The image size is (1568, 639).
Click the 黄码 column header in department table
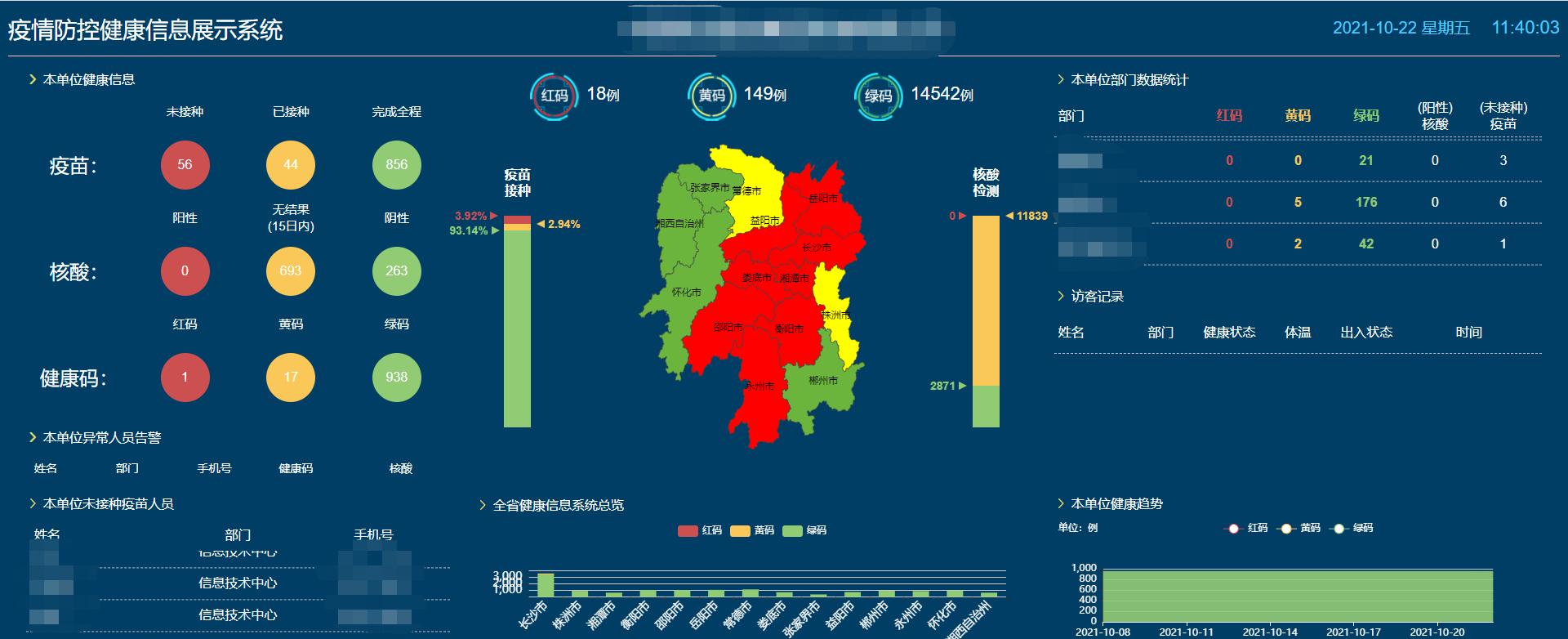(1298, 115)
